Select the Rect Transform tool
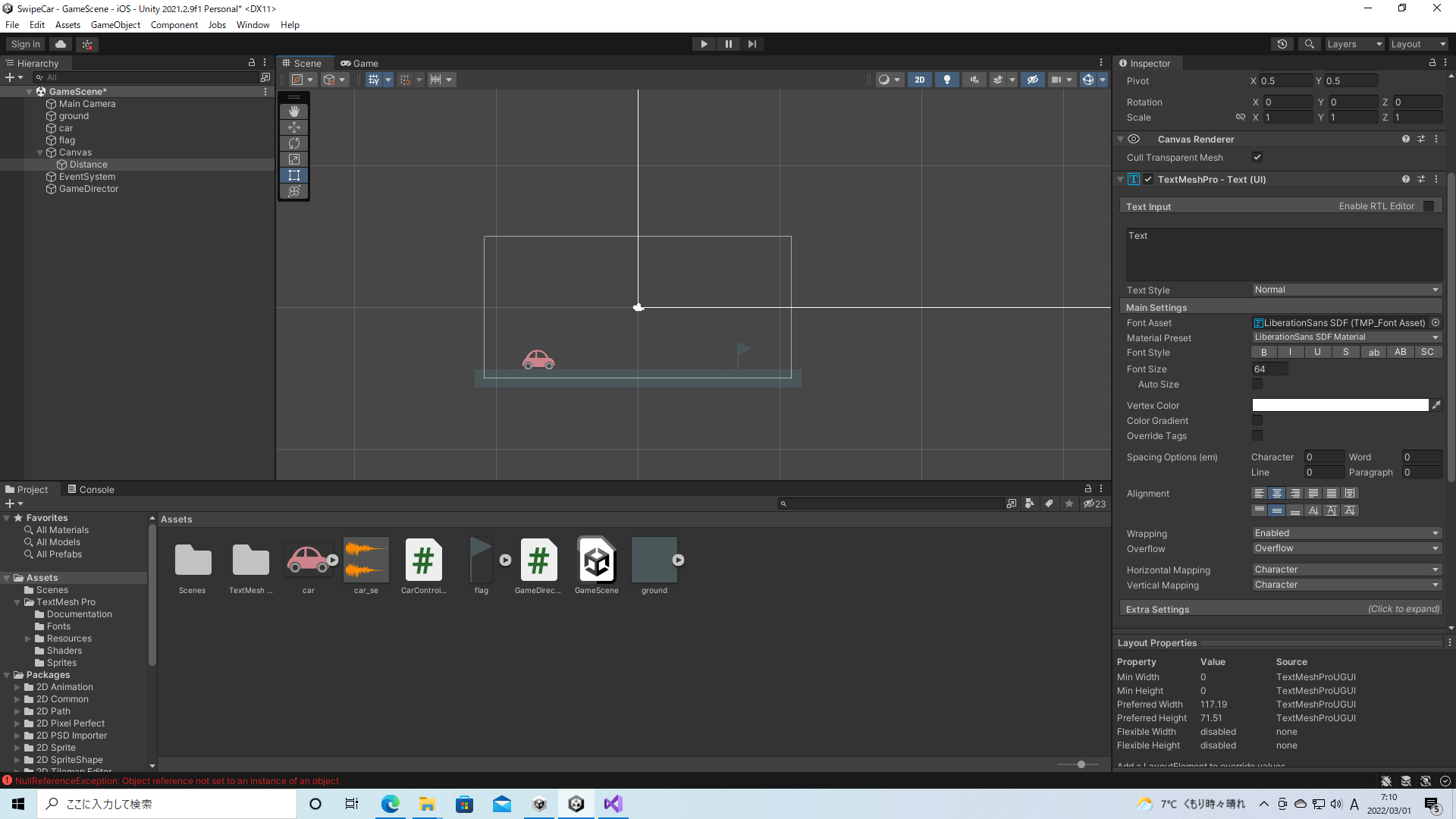 pyautogui.click(x=294, y=175)
